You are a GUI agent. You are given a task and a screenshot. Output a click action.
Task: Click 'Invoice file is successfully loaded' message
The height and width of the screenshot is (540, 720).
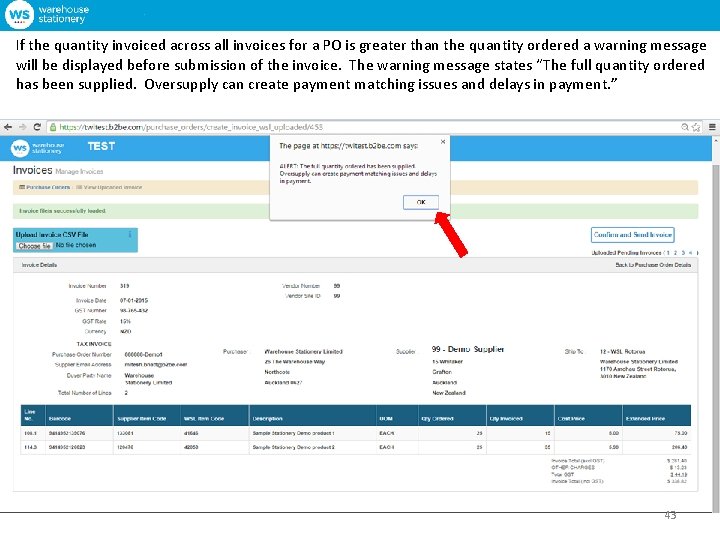click(x=62, y=211)
